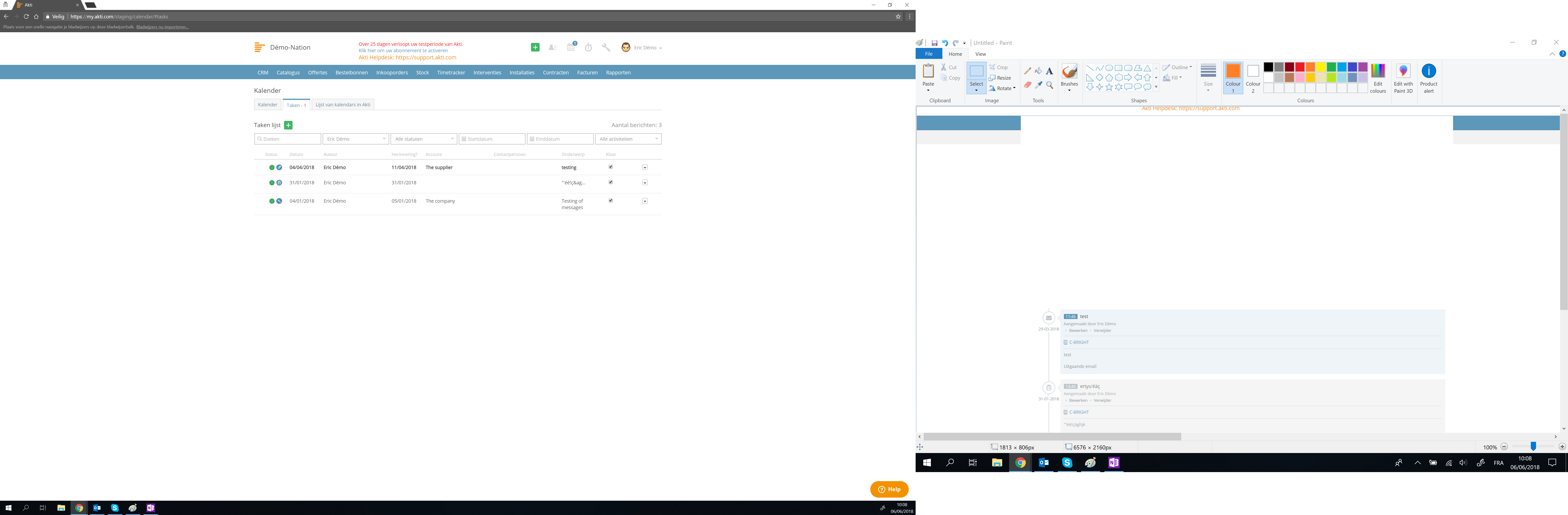This screenshot has width=1568, height=515.
Task: Open the Eric Démo user menu in header
Action: [x=642, y=47]
